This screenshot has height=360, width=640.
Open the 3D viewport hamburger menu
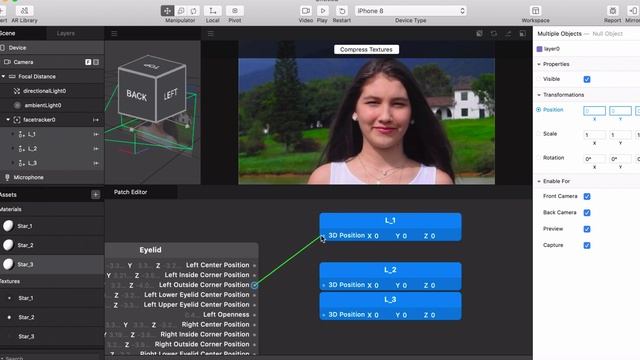(x=114, y=33)
